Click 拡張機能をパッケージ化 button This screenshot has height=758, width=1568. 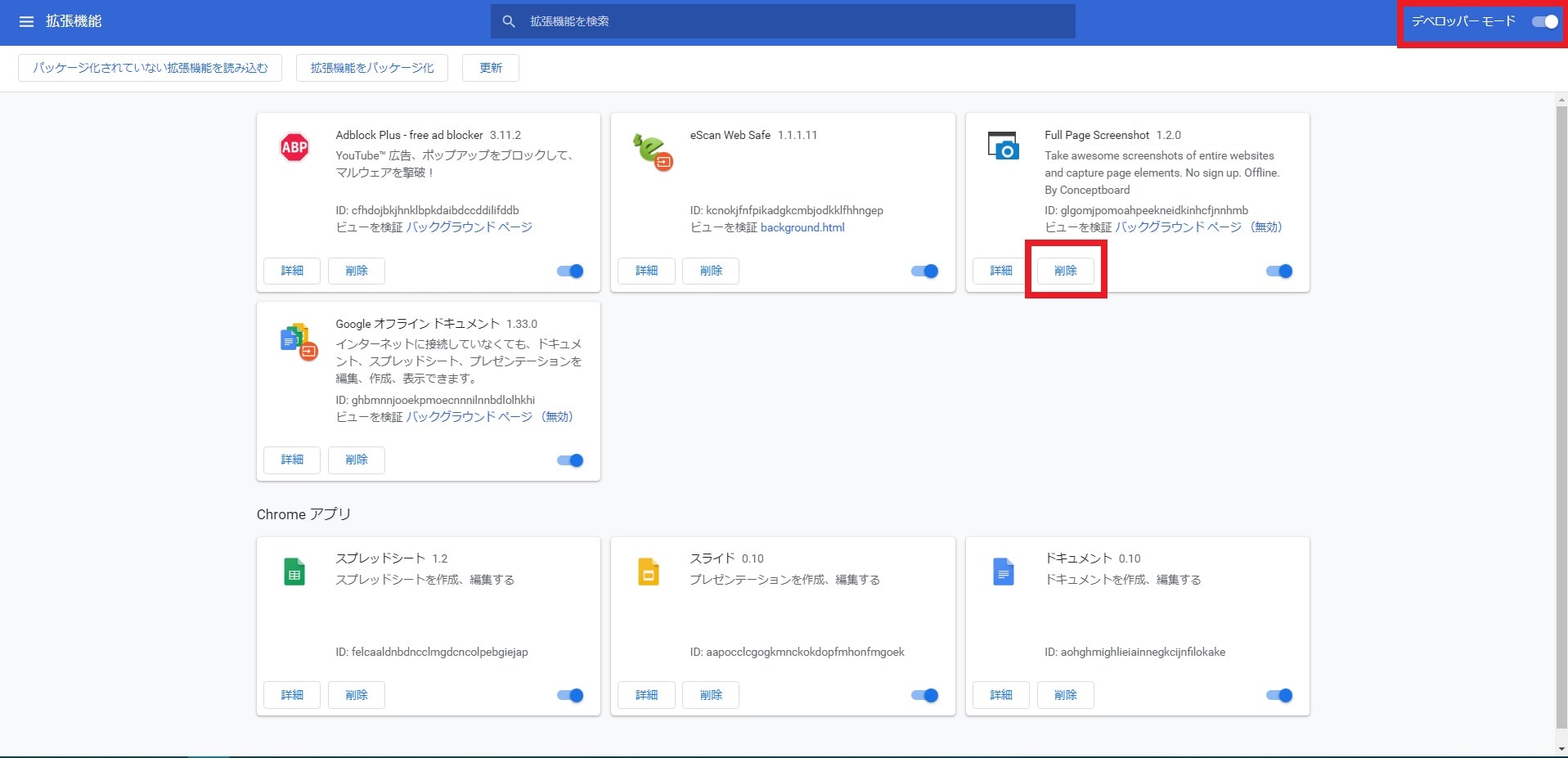point(372,68)
